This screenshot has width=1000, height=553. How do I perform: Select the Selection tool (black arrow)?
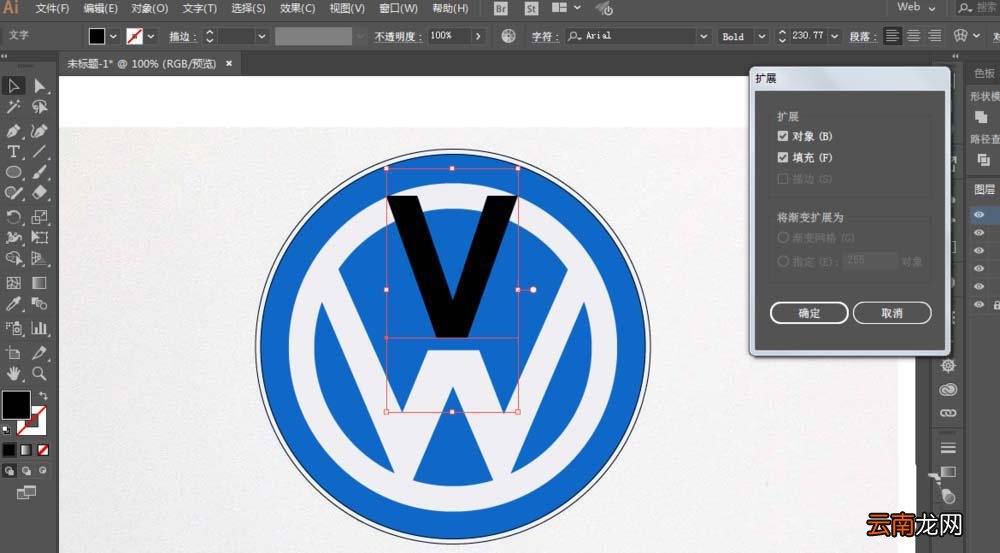(x=13, y=85)
